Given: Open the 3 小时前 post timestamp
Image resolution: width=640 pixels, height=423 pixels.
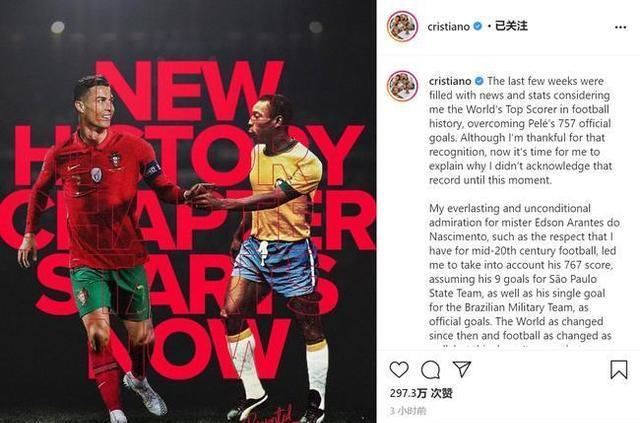Looking at the screenshot, I should coord(408,410).
